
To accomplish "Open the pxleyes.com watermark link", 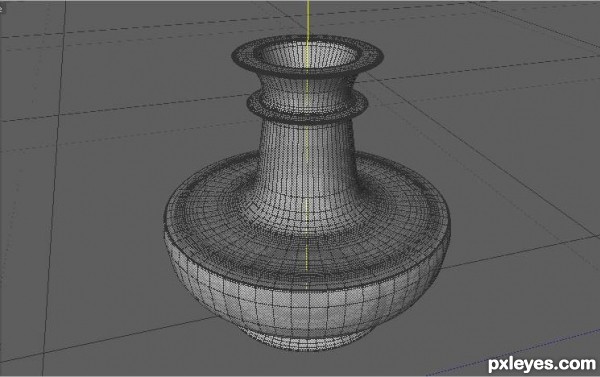I will 542,364.
